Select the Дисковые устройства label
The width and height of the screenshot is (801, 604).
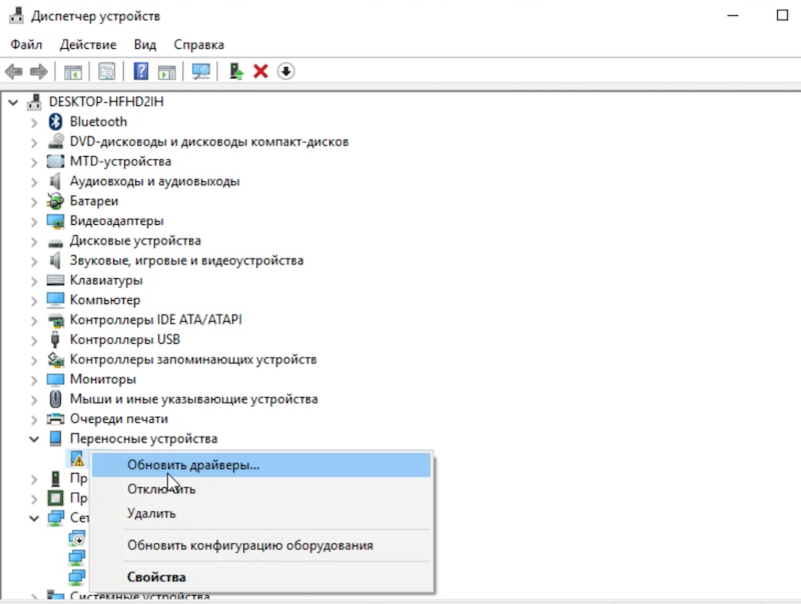coord(135,241)
